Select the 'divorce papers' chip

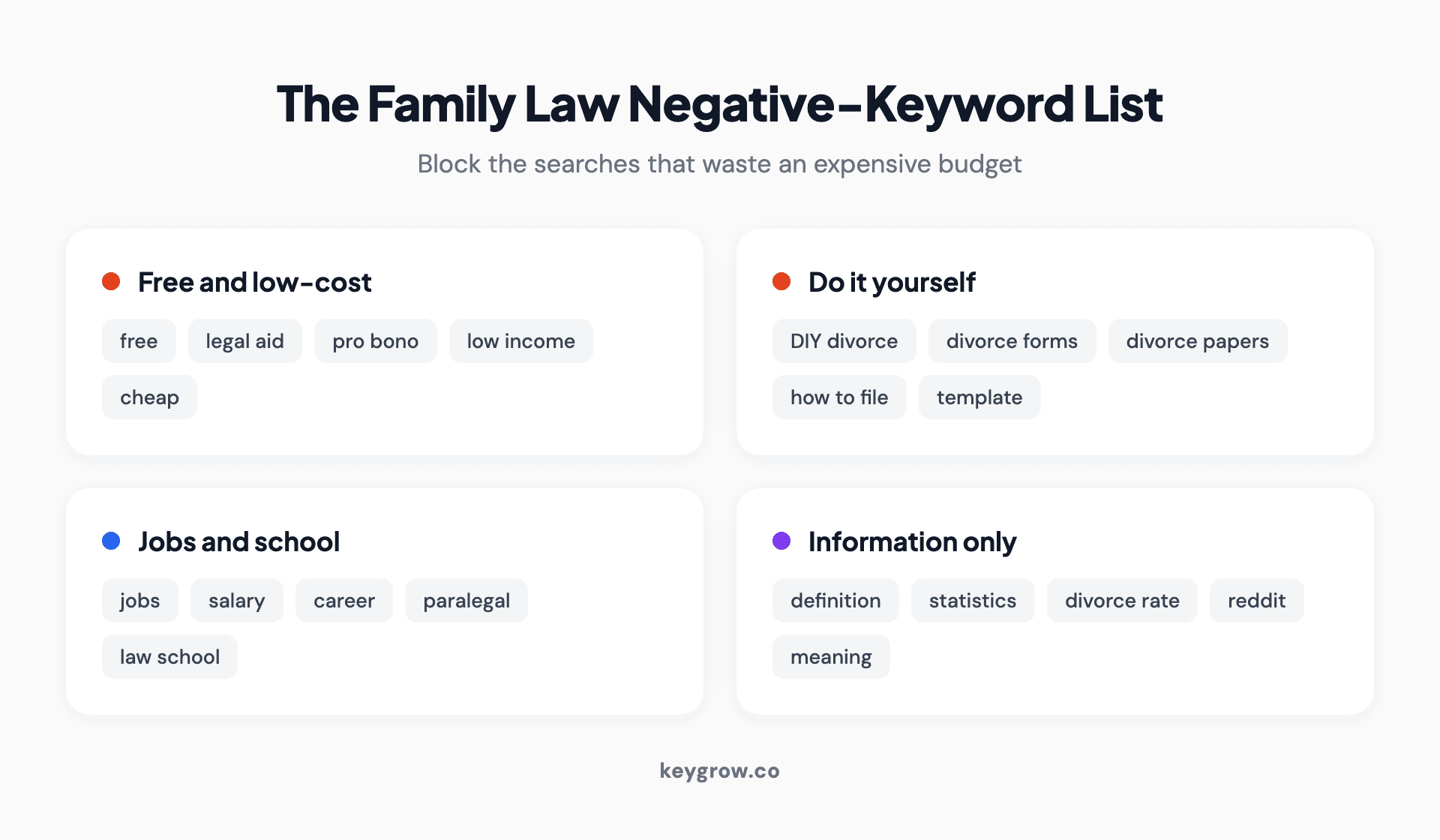pyautogui.click(x=1197, y=341)
